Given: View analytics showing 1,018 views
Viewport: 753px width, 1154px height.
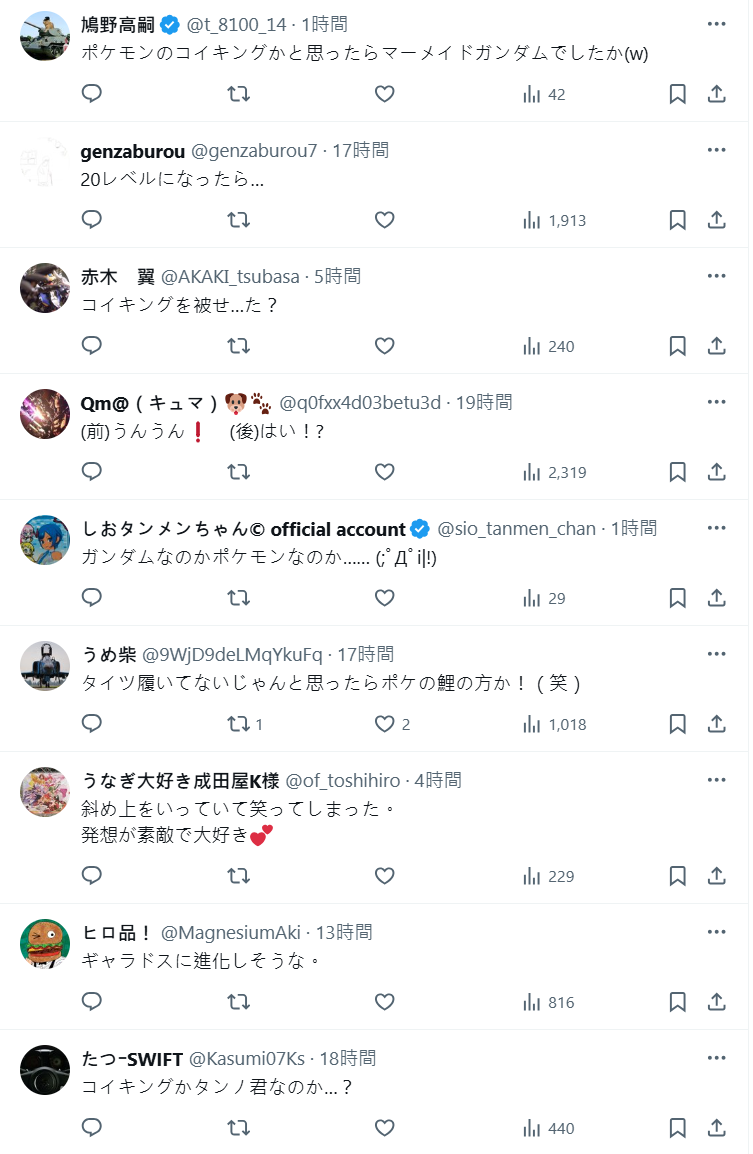Looking at the screenshot, I should [554, 724].
